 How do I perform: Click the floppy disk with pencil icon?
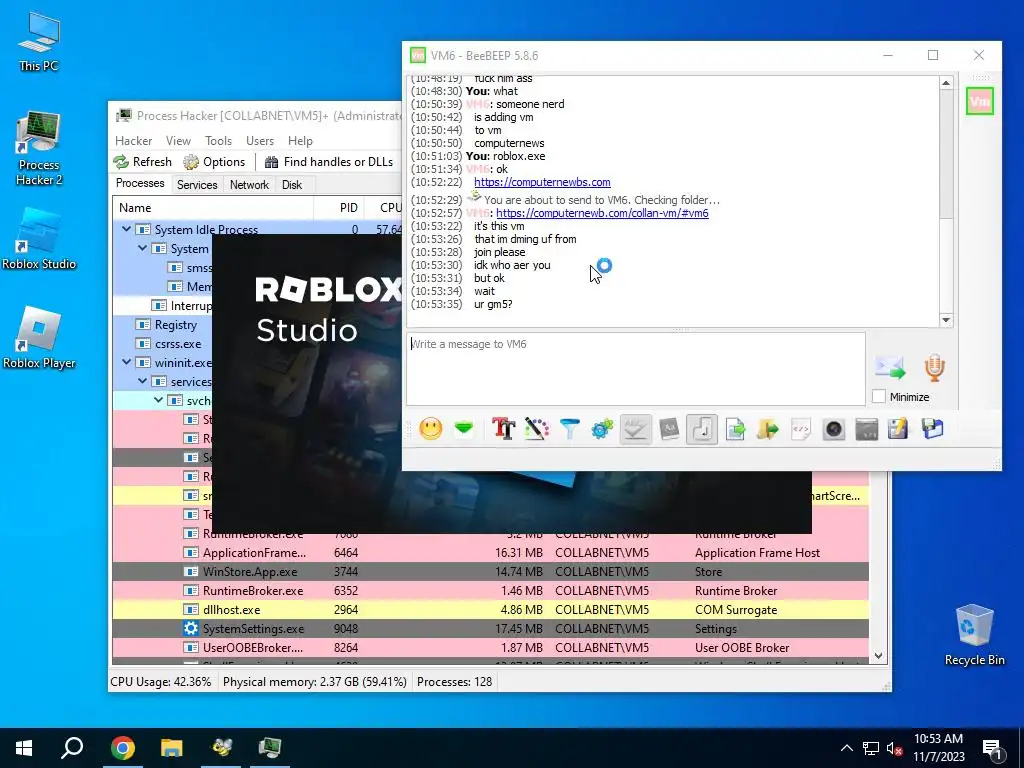click(899, 429)
